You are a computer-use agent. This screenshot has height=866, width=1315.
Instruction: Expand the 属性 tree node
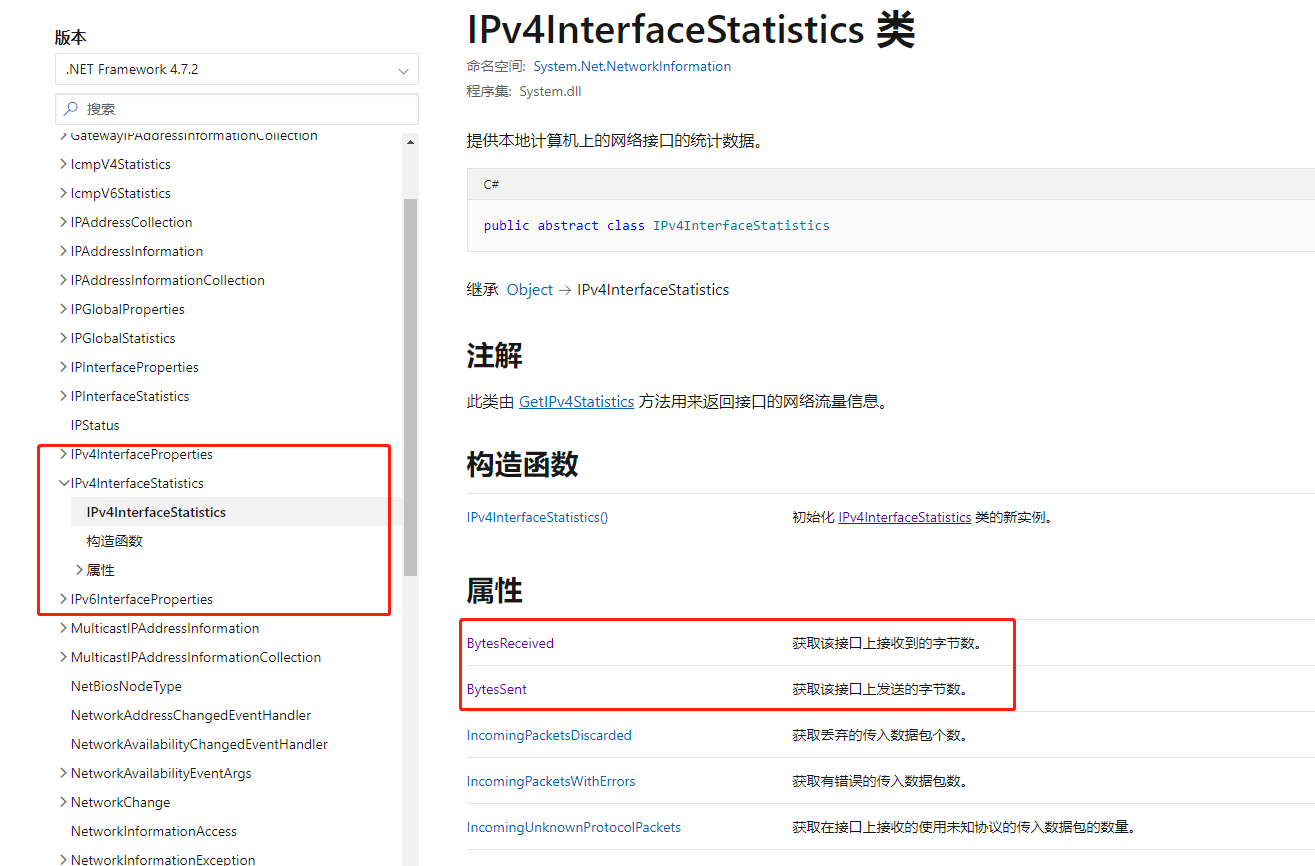coord(80,570)
